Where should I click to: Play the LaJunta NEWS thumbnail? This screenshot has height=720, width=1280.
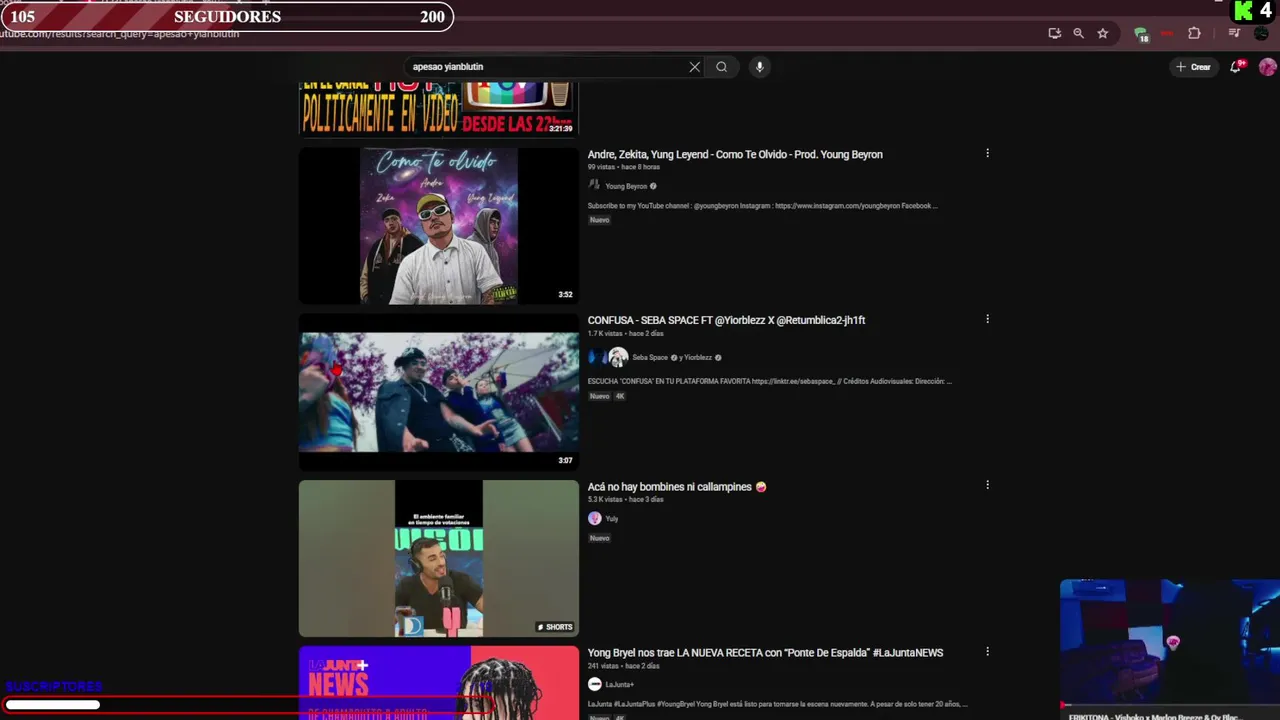(439, 683)
